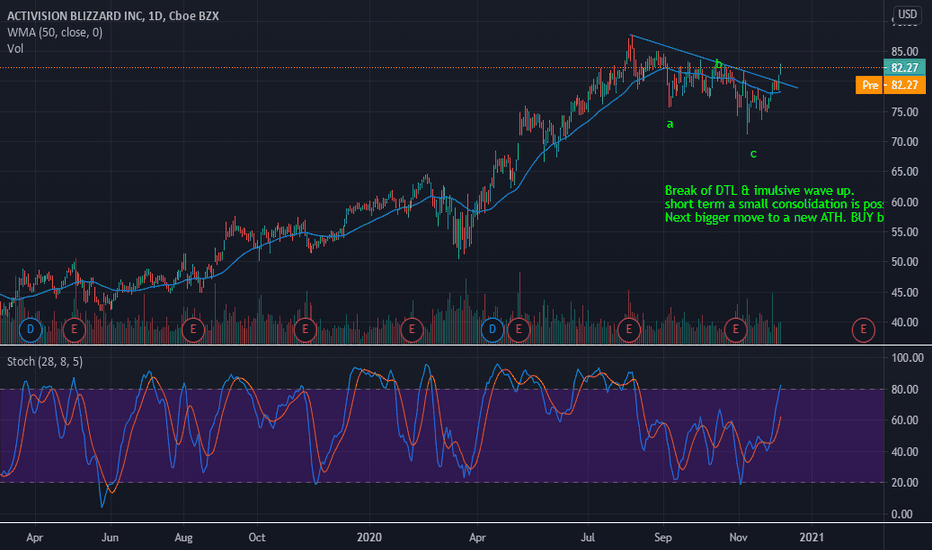Click the 2020 label on time axis
The image size is (932, 550).
click(x=369, y=538)
